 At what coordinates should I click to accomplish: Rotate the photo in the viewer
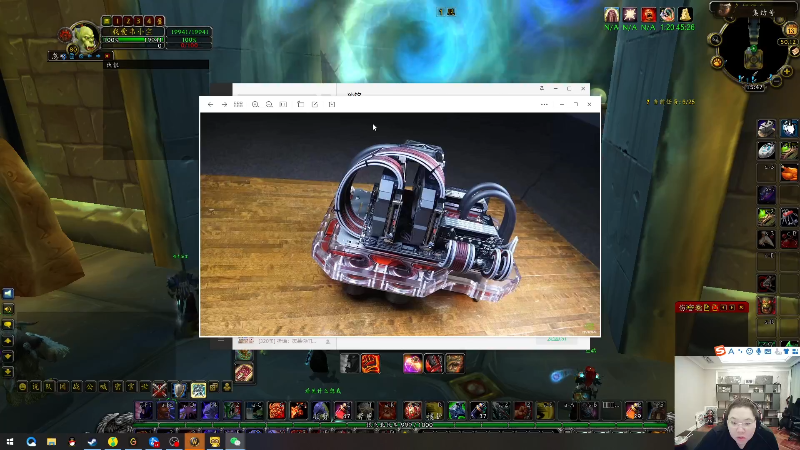pyautogui.click(x=300, y=104)
